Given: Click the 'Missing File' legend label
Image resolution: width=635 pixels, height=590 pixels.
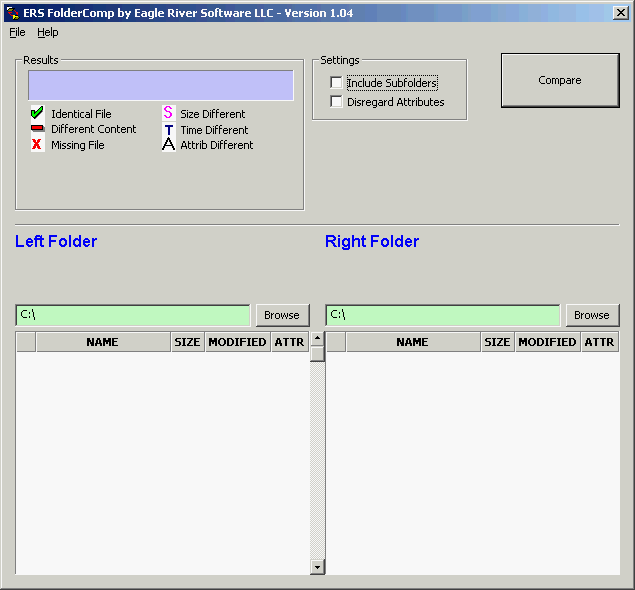Looking at the screenshot, I should [78, 145].
